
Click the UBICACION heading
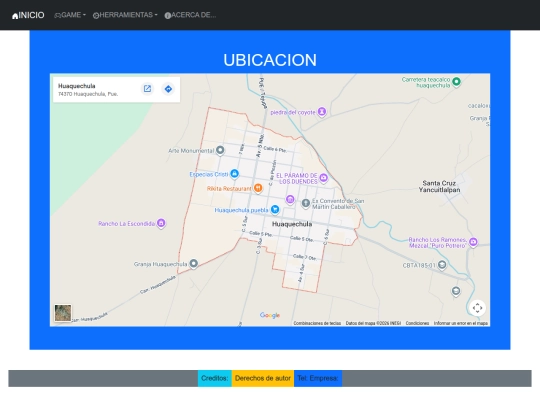point(270,60)
